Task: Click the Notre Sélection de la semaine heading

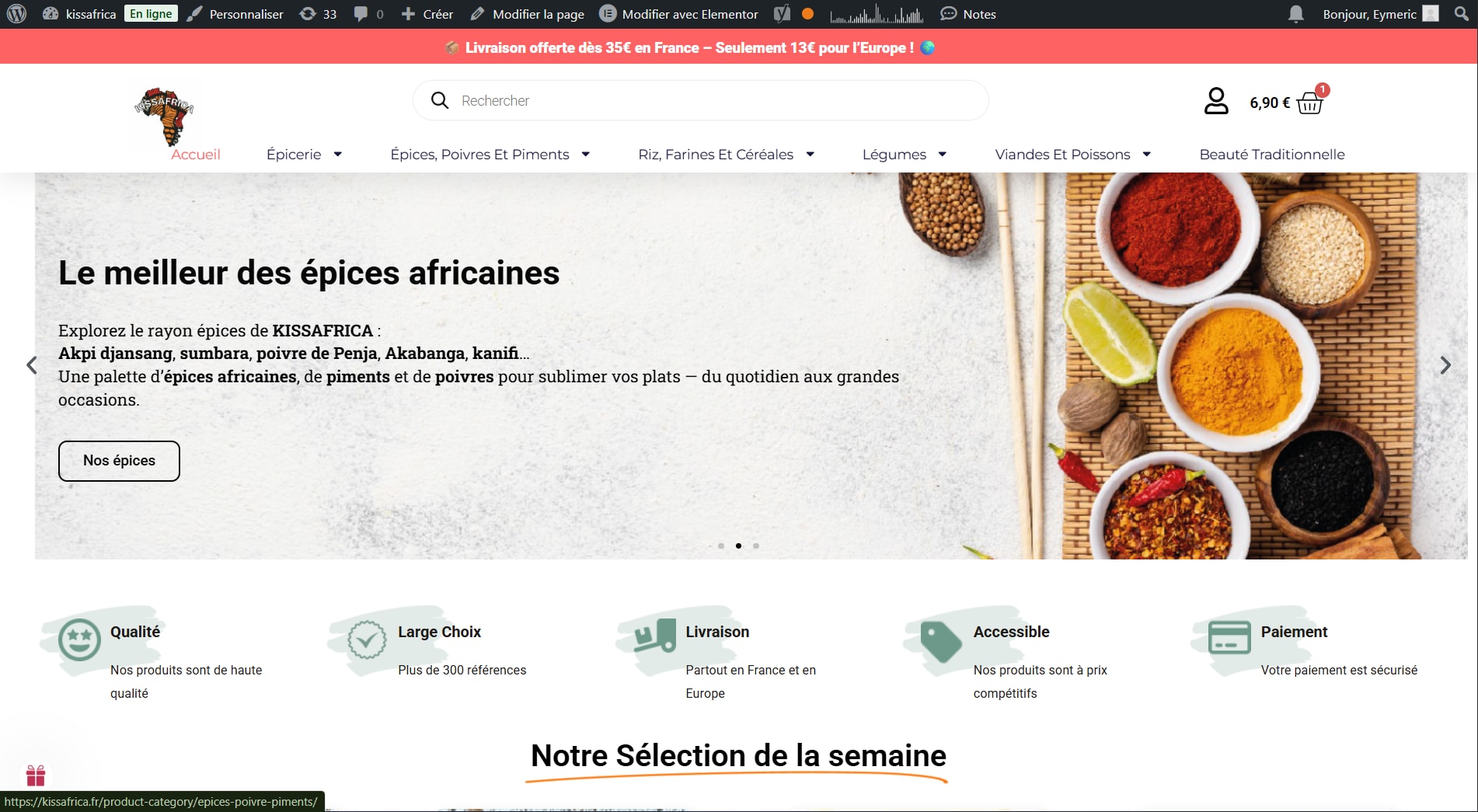Action: tap(738, 755)
